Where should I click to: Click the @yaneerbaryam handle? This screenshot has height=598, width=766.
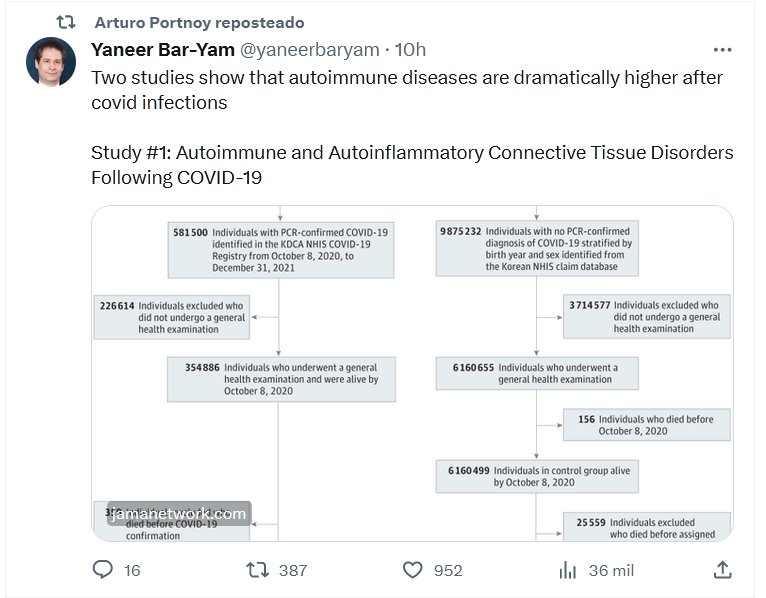[x=308, y=50]
